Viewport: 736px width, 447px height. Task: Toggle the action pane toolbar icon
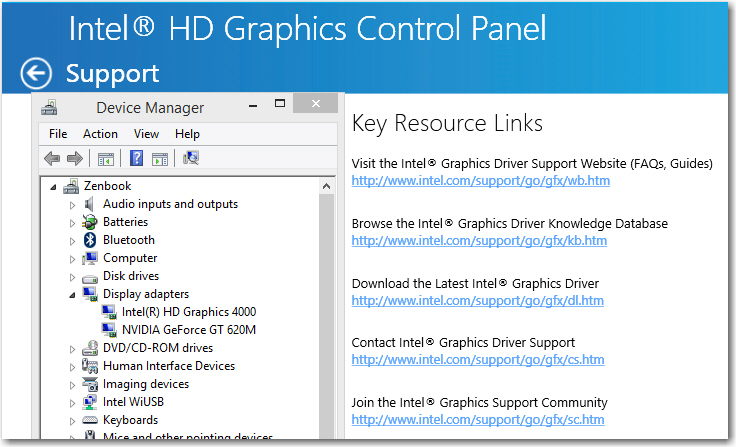tap(160, 159)
